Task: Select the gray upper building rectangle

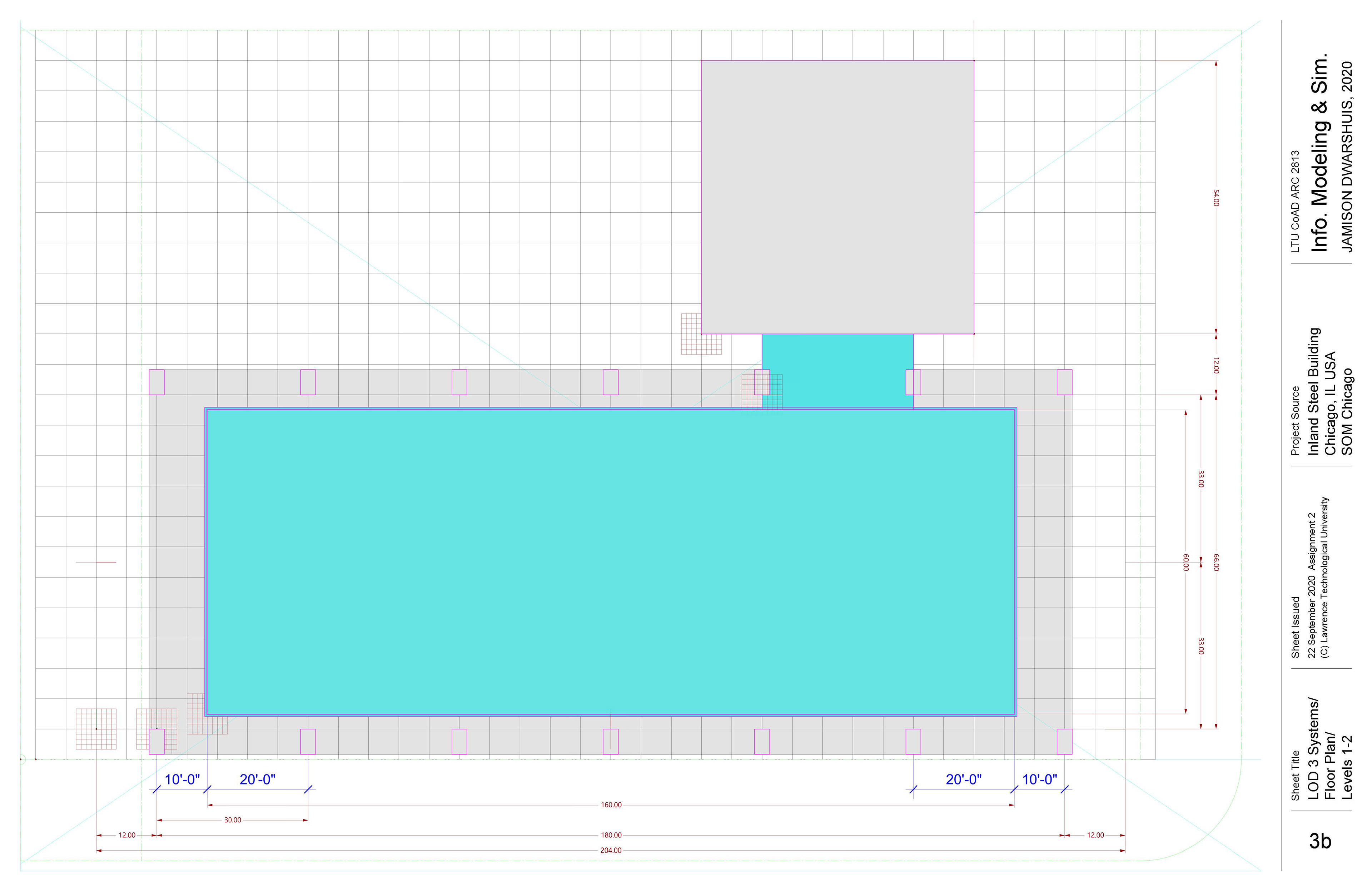Action: coord(837,196)
